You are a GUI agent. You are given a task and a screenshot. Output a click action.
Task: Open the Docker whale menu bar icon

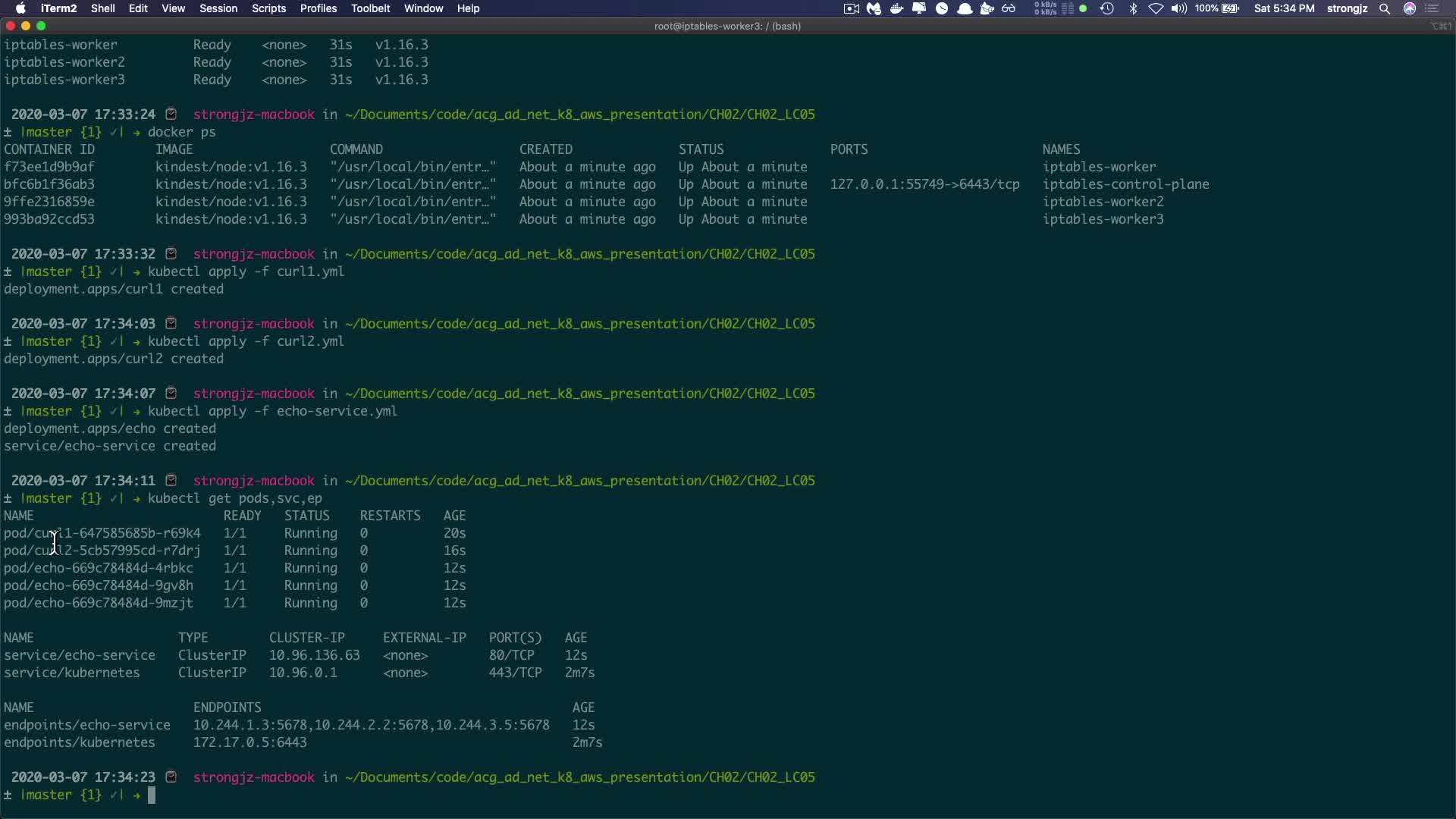click(896, 8)
